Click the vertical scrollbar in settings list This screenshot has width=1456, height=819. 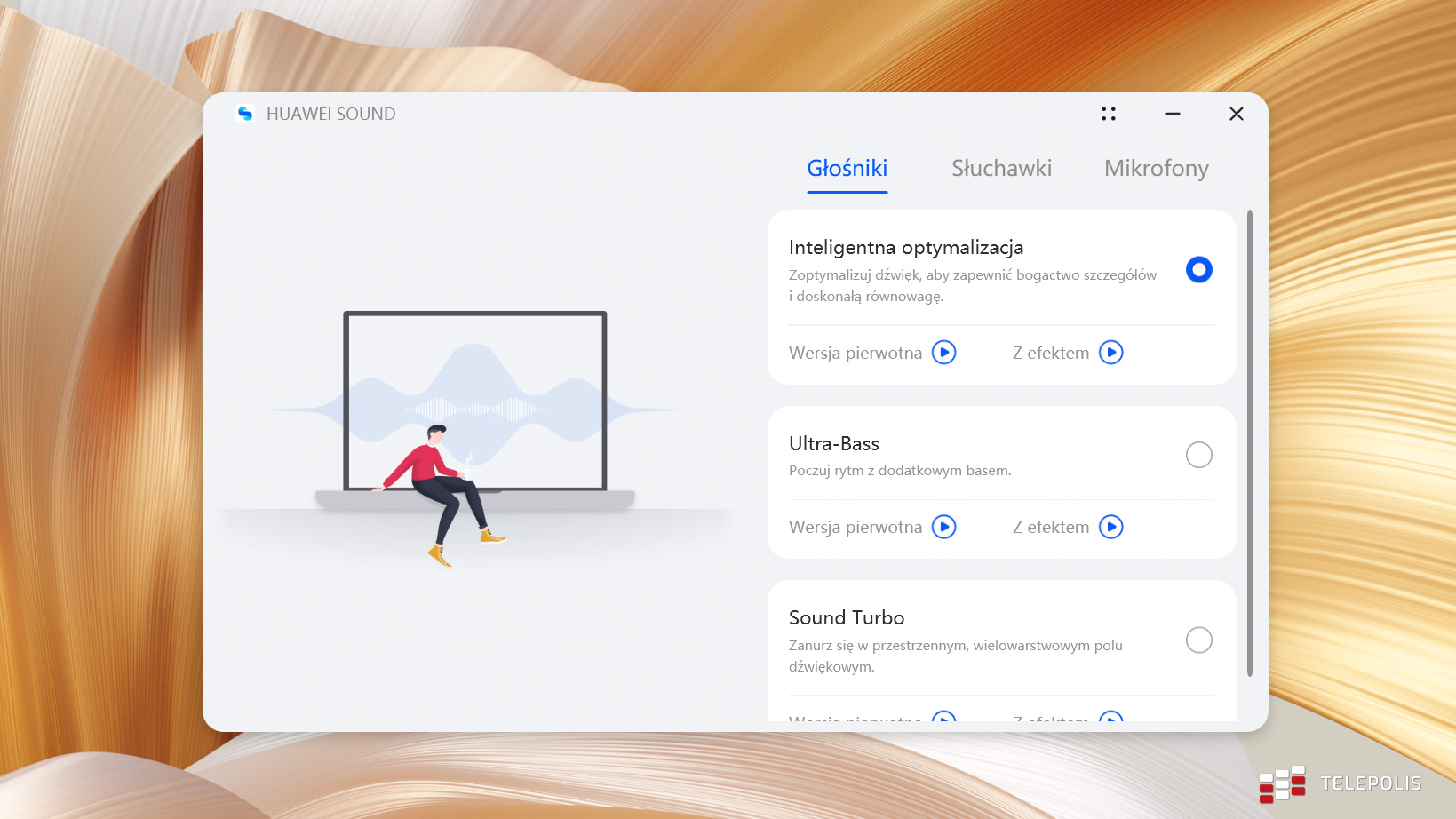coord(1249,442)
